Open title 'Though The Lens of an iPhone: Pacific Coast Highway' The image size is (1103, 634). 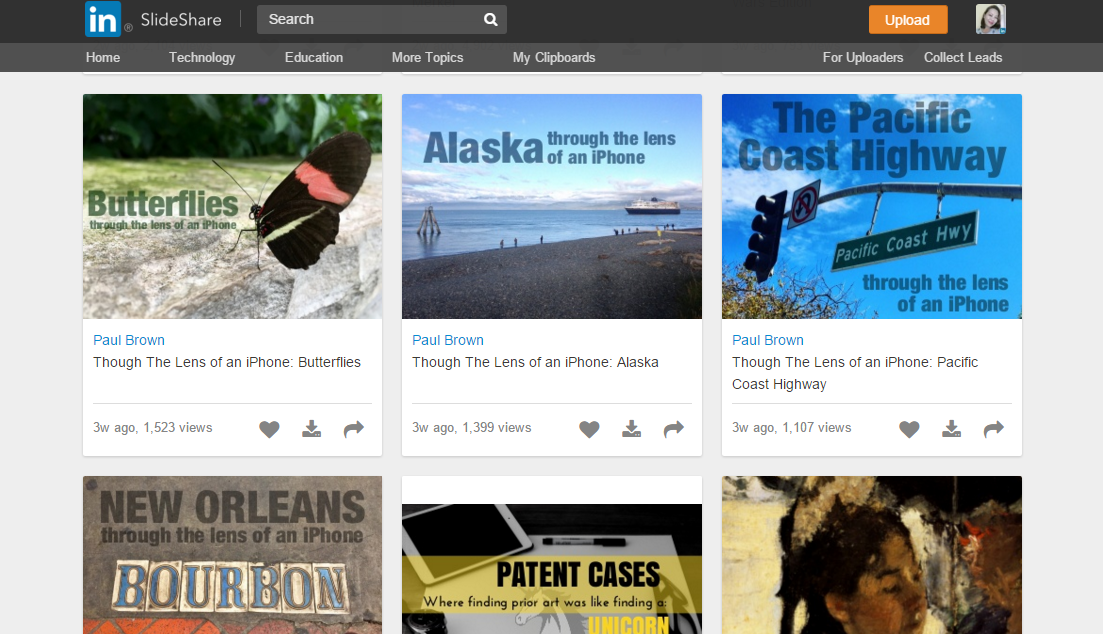coord(855,373)
